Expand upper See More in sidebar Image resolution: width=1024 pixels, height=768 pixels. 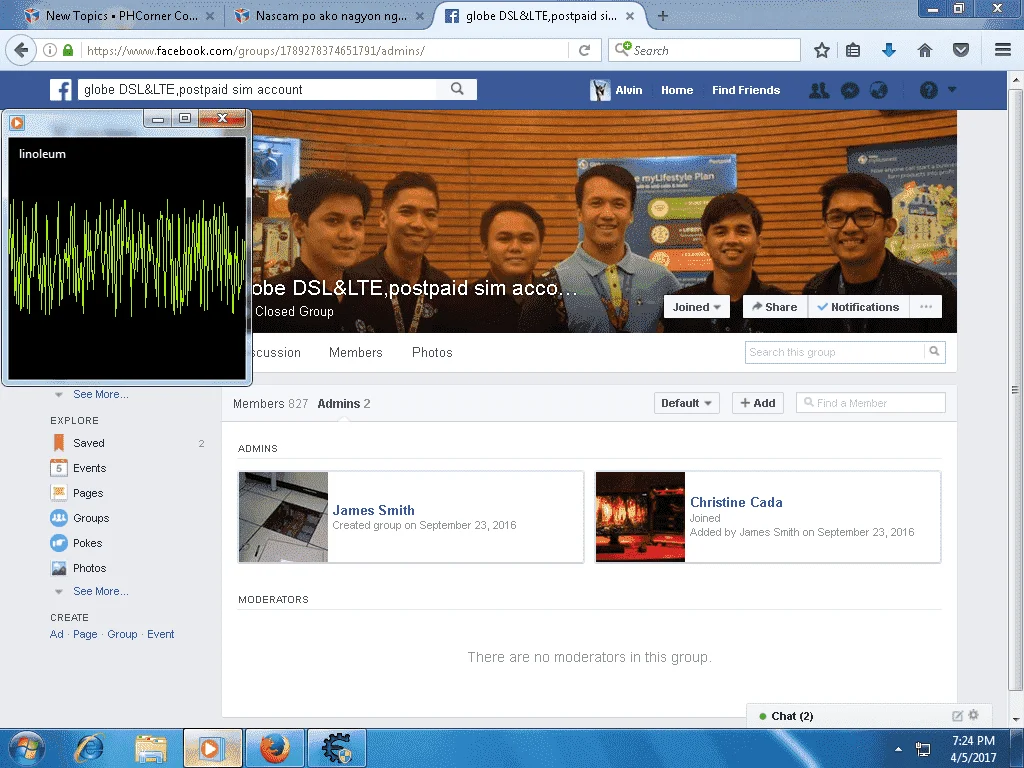point(101,394)
